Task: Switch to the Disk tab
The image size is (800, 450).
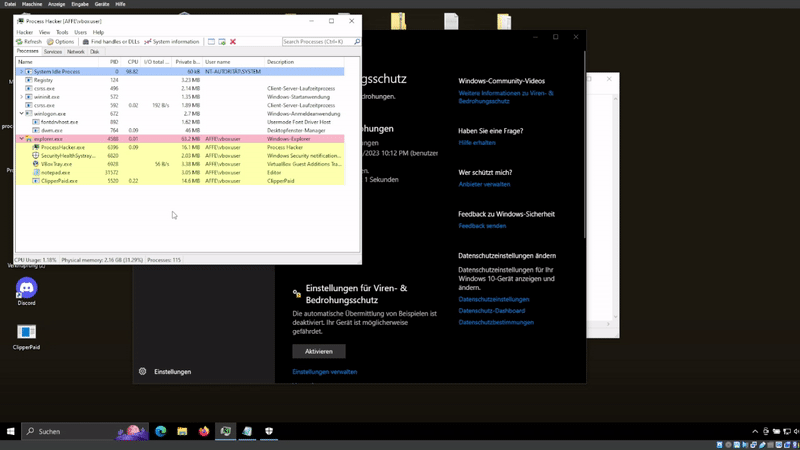Action: click(x=94, y=52)
